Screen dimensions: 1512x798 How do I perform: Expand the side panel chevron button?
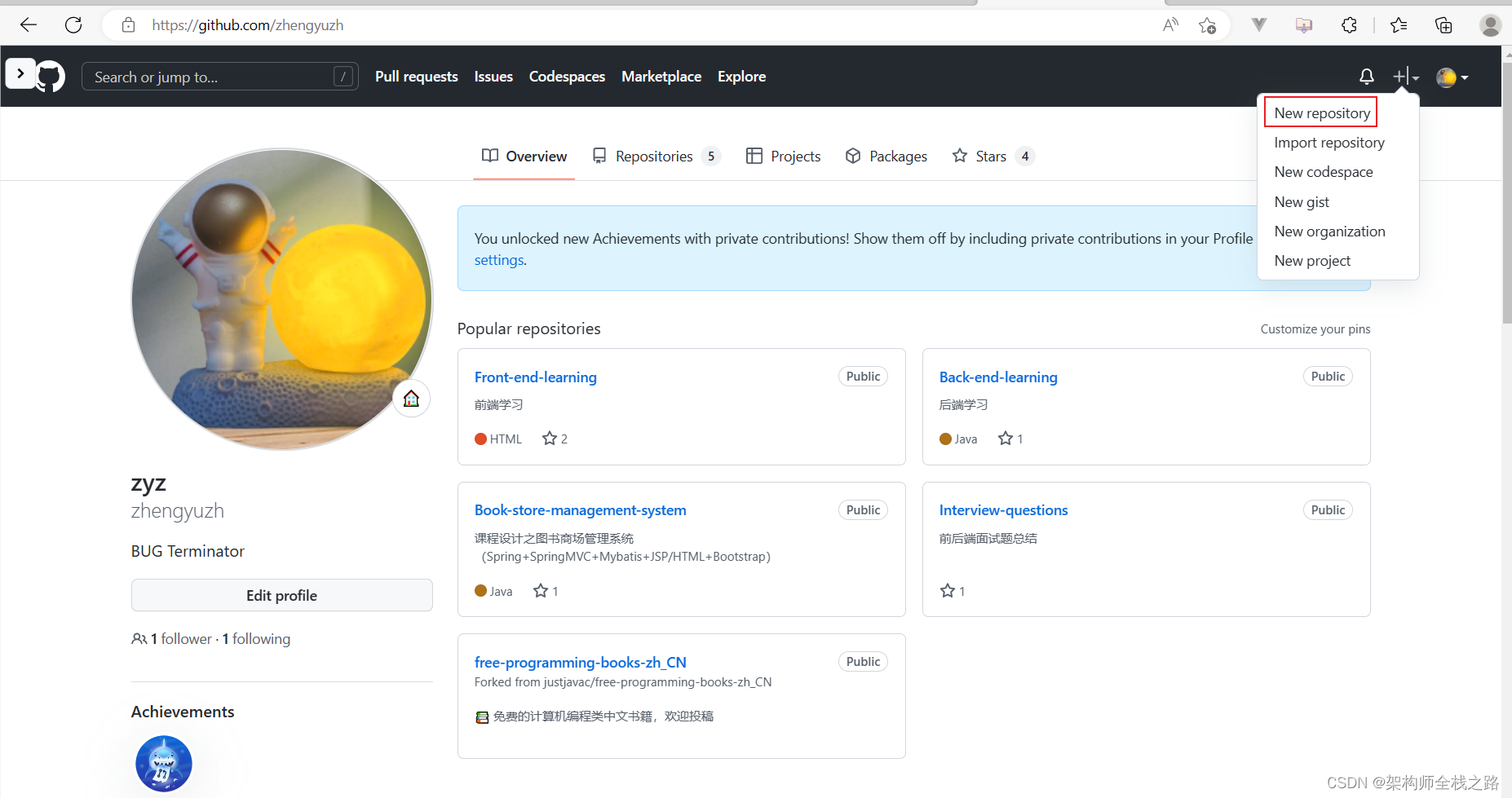click(20, 73)
